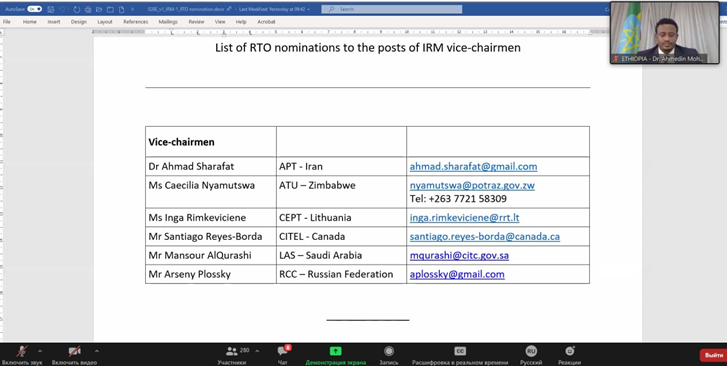The height and width of the screenshot is (366, 727).
Task: Click the inga.rimkeviciene@rrt.lt email link
Action: click(464, 218)
